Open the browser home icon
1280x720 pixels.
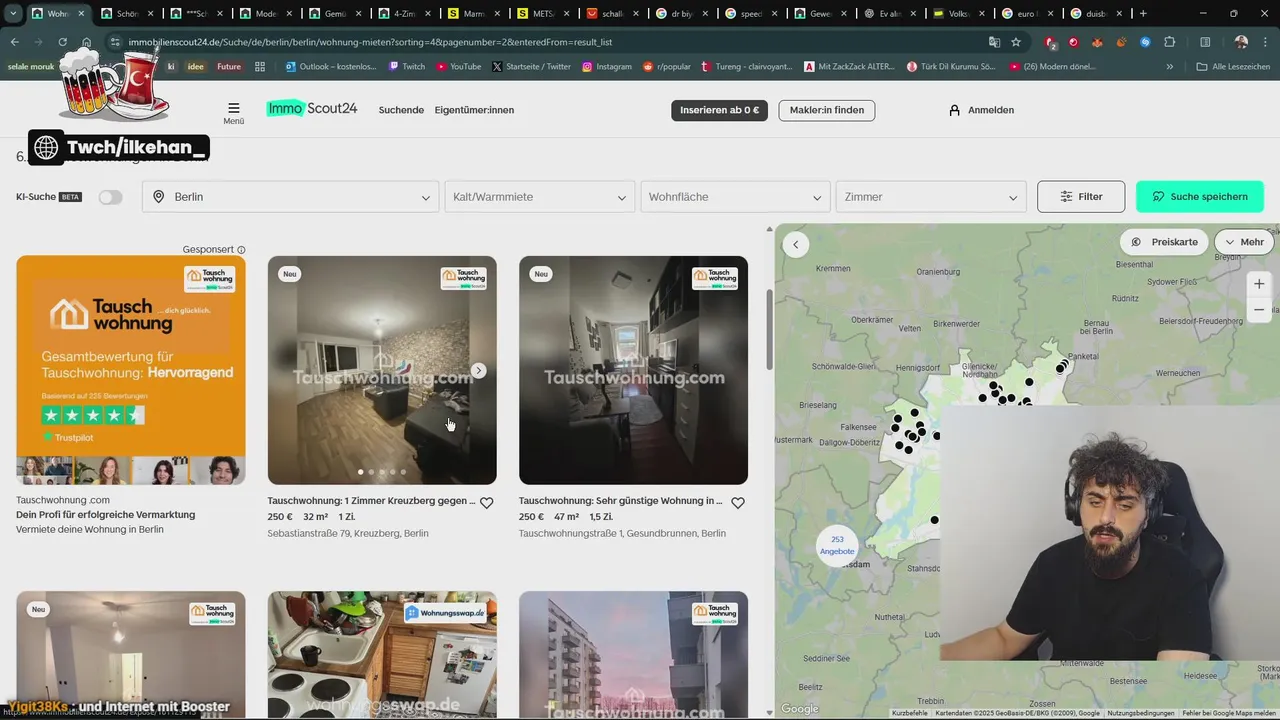(87, 42)
